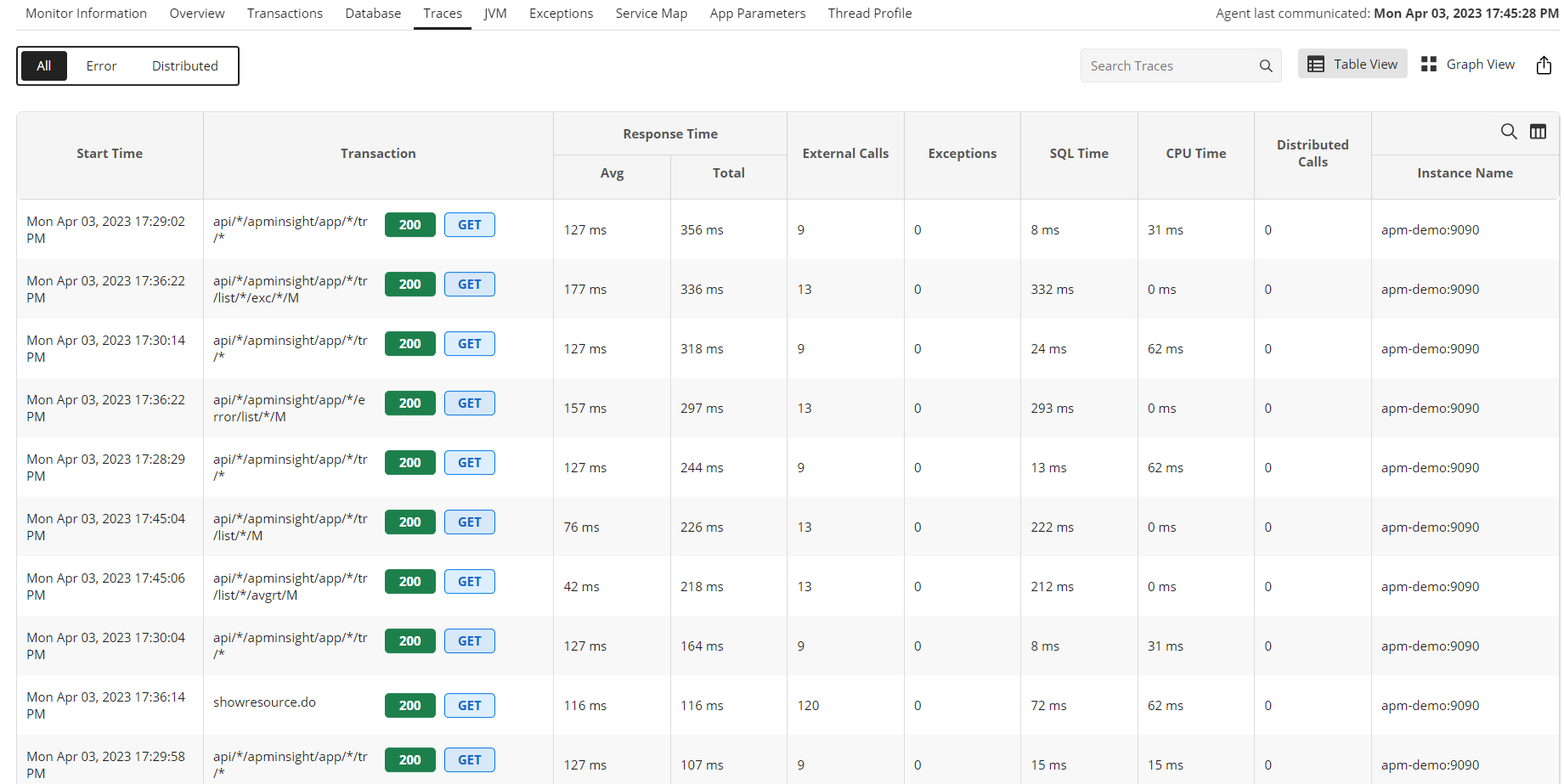1564x784 pixels.
Task: Navigate to the Service Map tab
Action: coord(651,13)
